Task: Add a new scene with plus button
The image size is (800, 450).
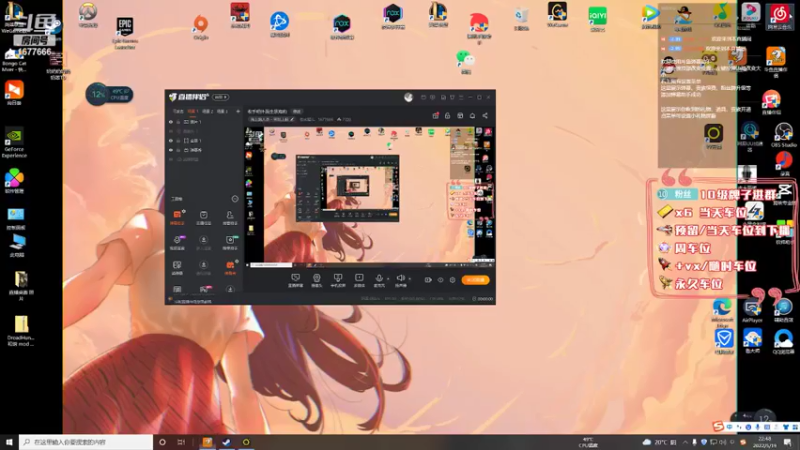Action: pyautogui.click(x=238, y=111)
